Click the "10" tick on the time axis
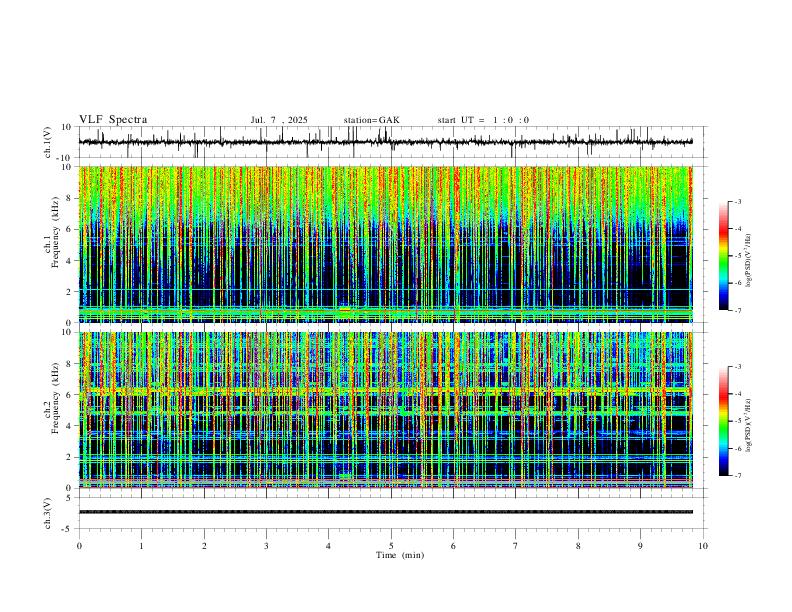The image size is (792, 612). 703,546
